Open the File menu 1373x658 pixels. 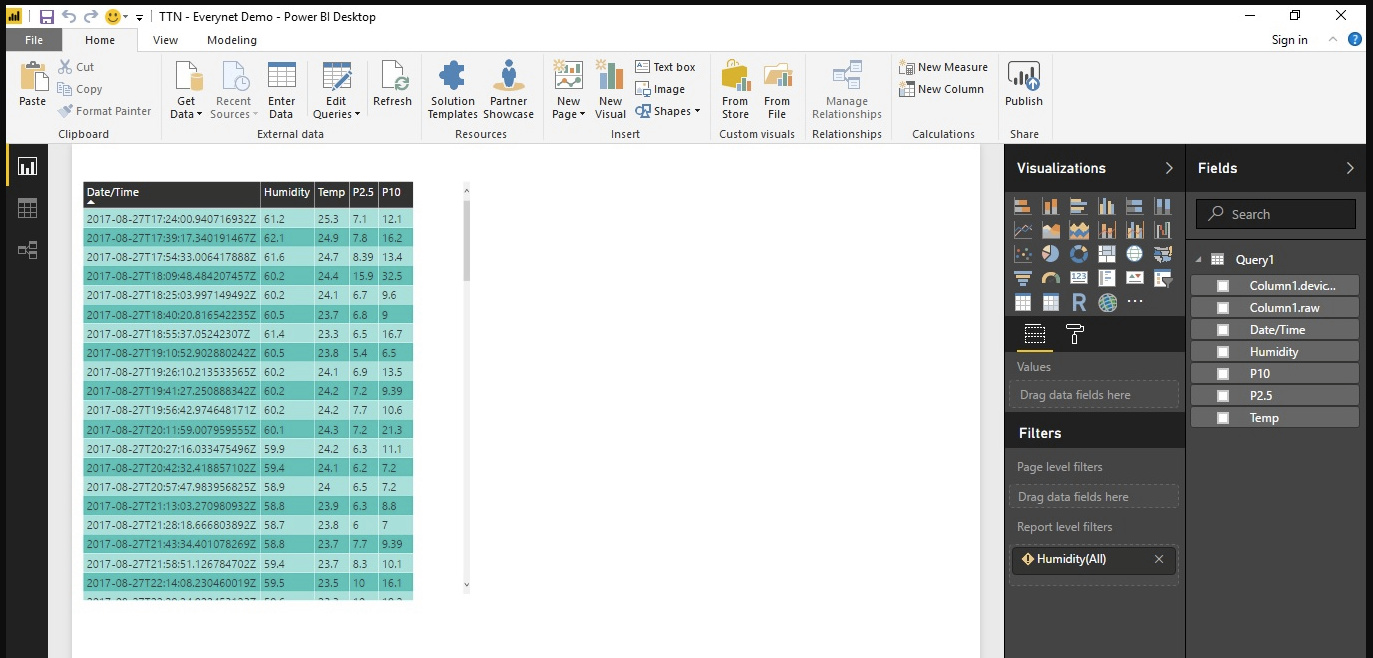coord(34,40)
